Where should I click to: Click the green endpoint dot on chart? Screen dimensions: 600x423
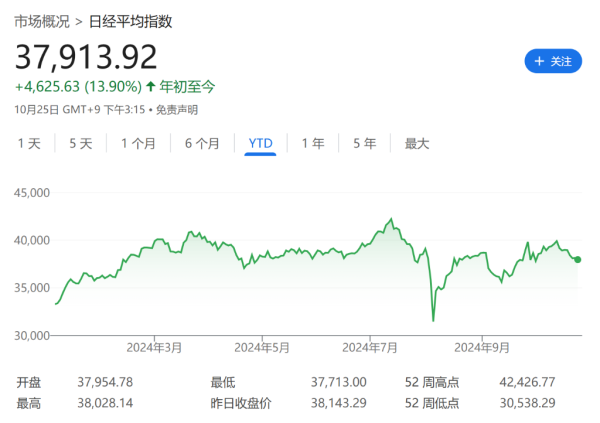click(x=577, y=260)
